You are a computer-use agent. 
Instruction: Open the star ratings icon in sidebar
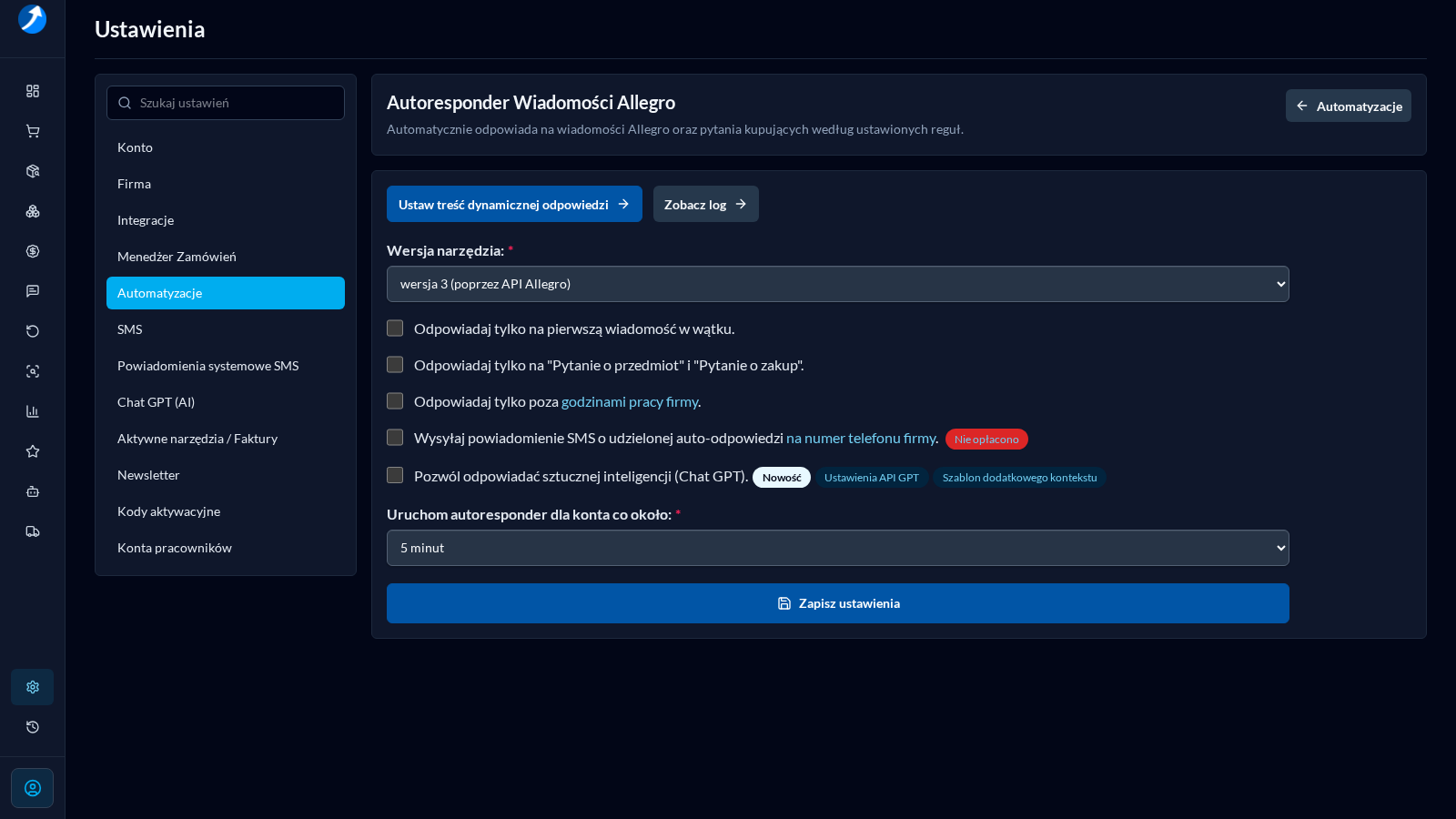click(x=33, y=451)
